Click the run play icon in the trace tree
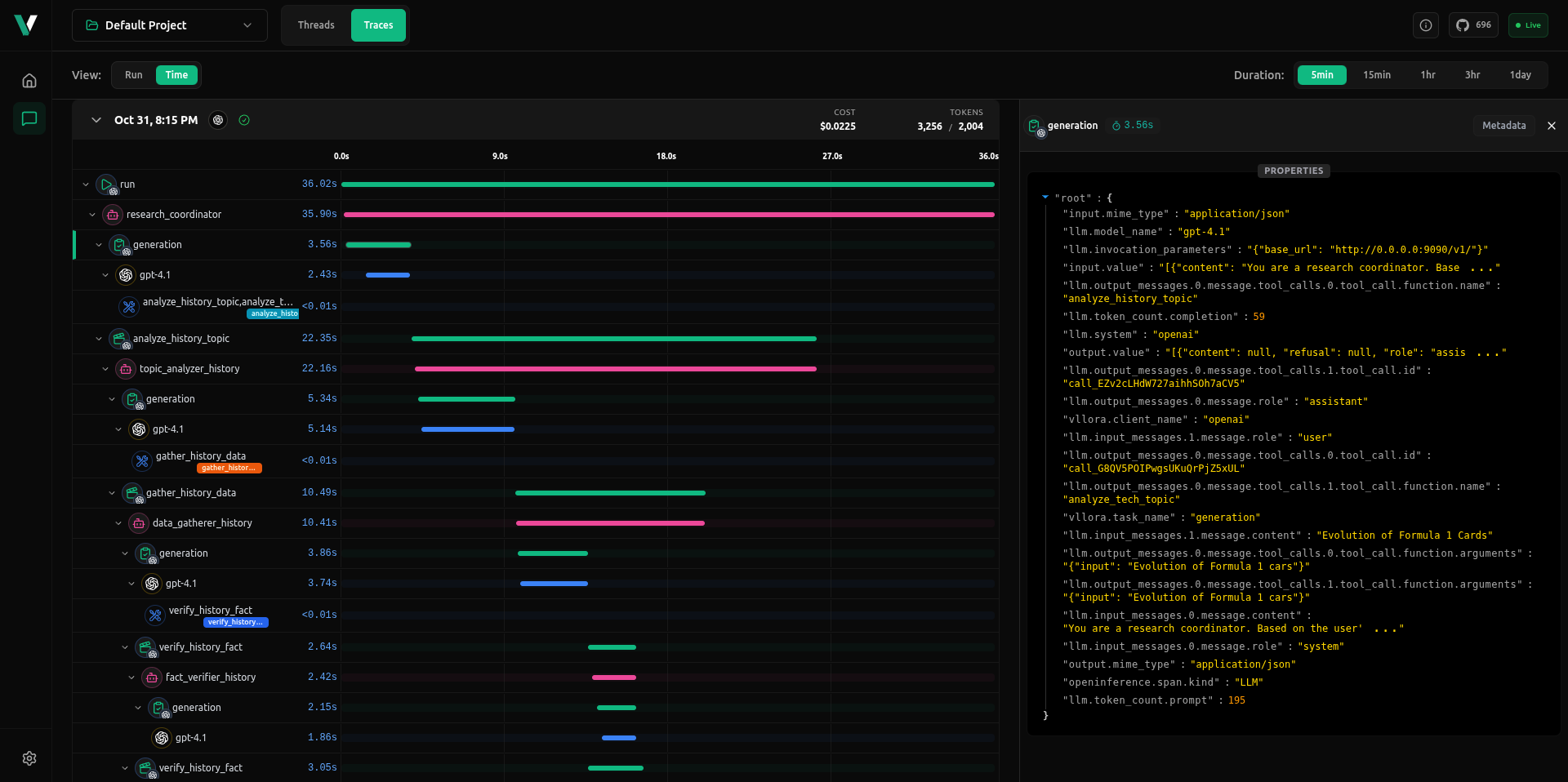Screen dimensions: 1568x782 tap(105, 184)
